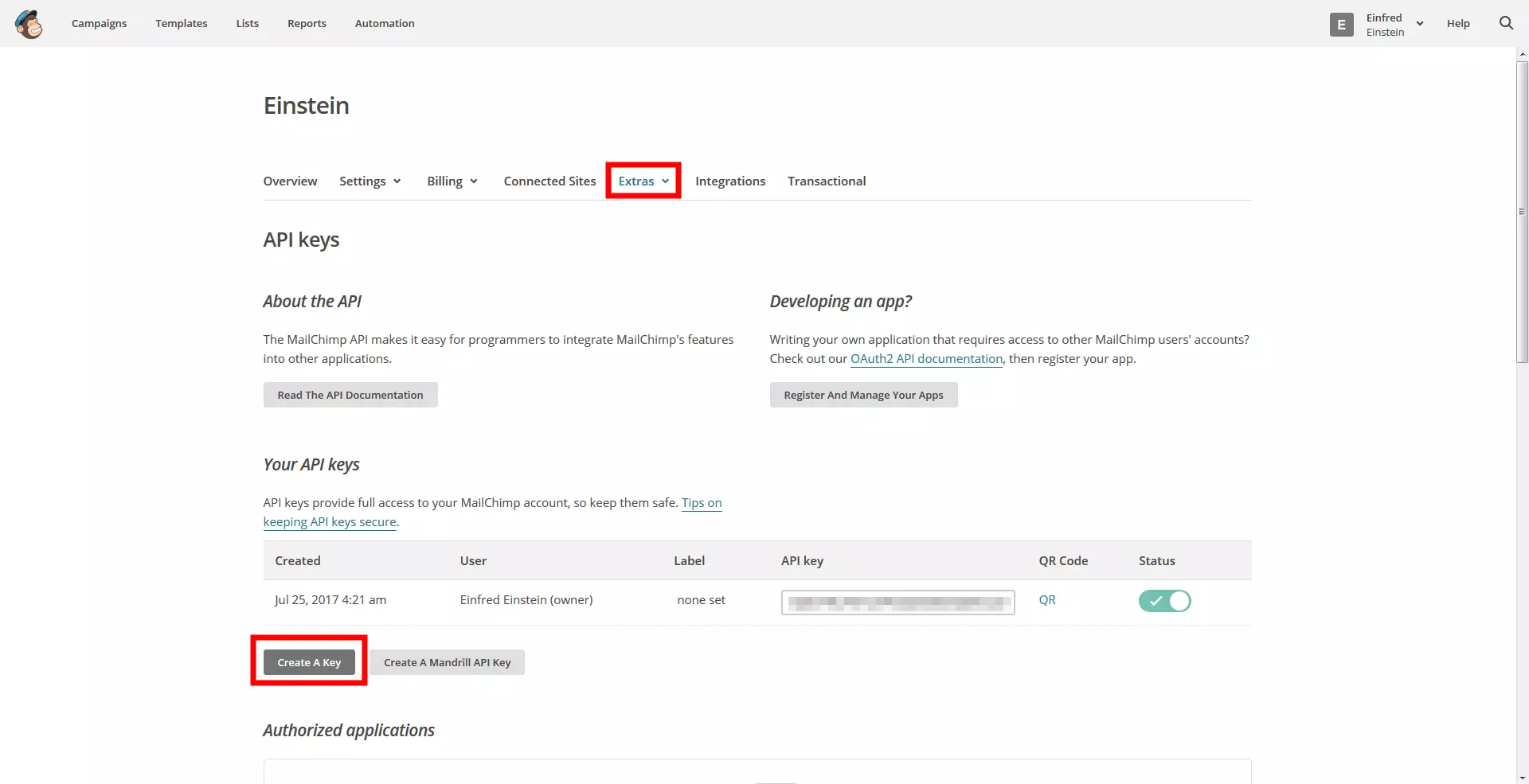Image resolution: width=1529 pixels, height=784 pixels.
Task: Click the Label column header
Action: [x=689, y=561]
